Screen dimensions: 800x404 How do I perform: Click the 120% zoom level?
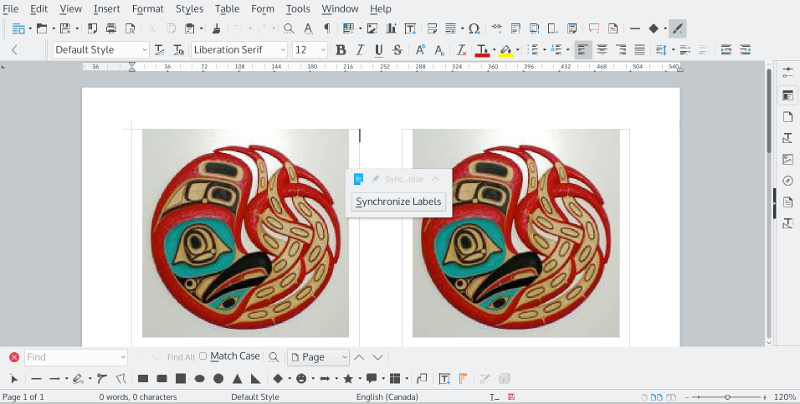point(784,397)
